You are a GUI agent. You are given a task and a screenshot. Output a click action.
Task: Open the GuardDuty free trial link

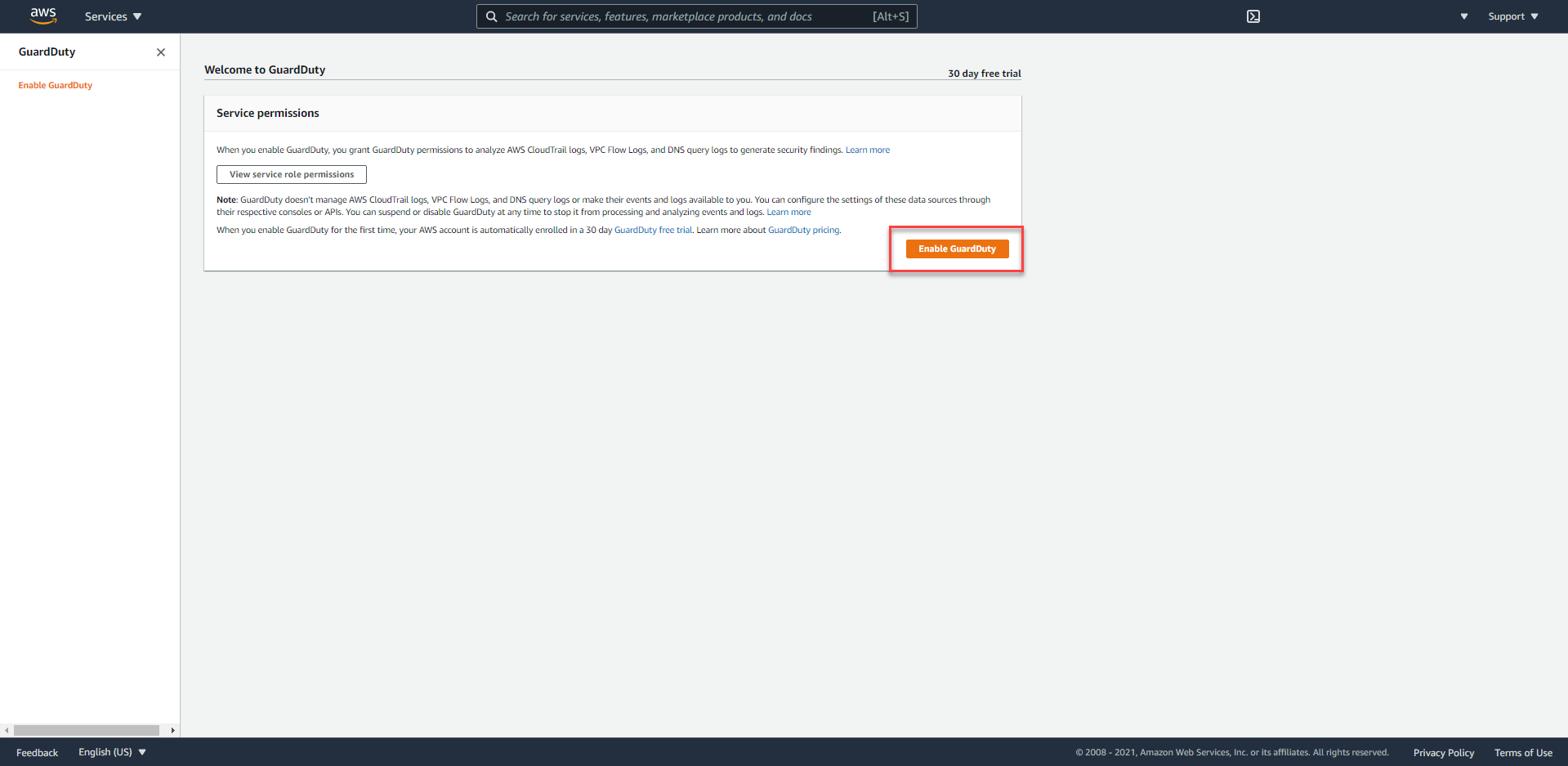click(x=653, y=230)
